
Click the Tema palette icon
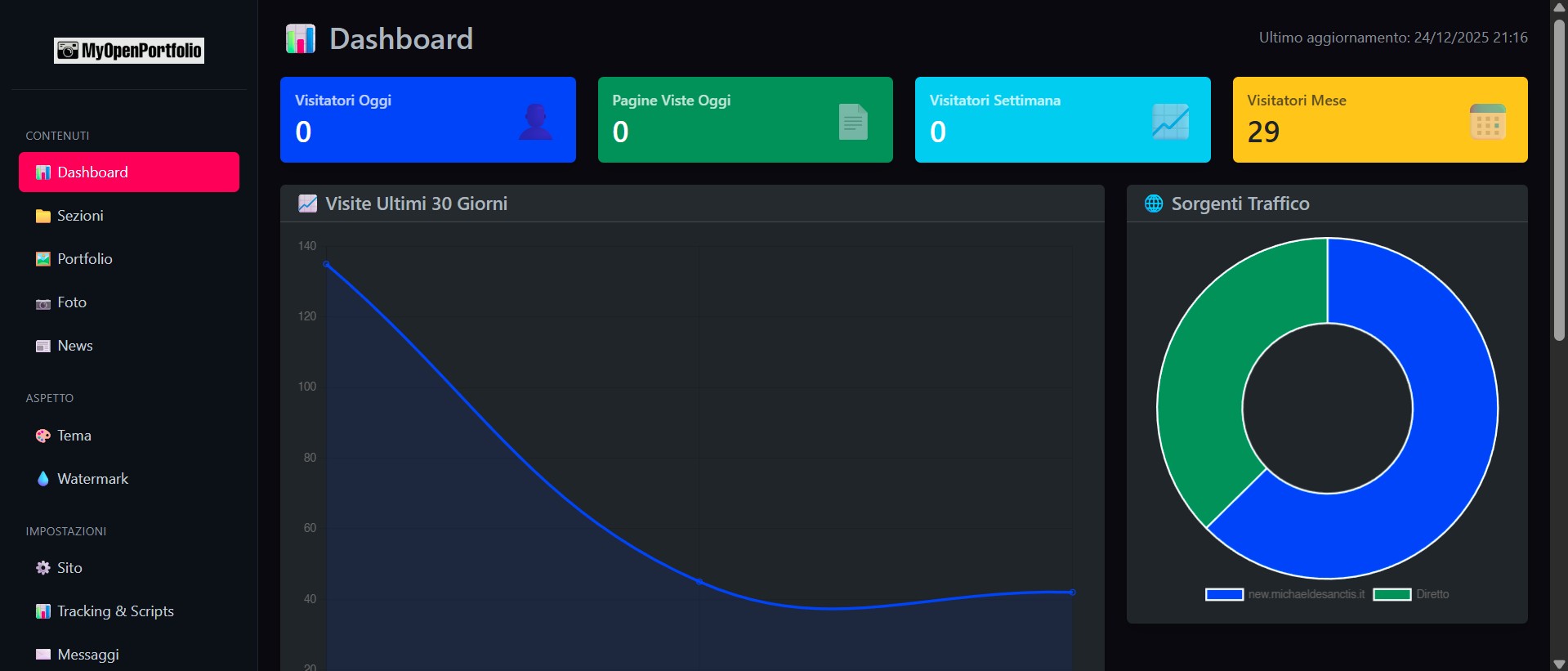click(x=43, y=436)
